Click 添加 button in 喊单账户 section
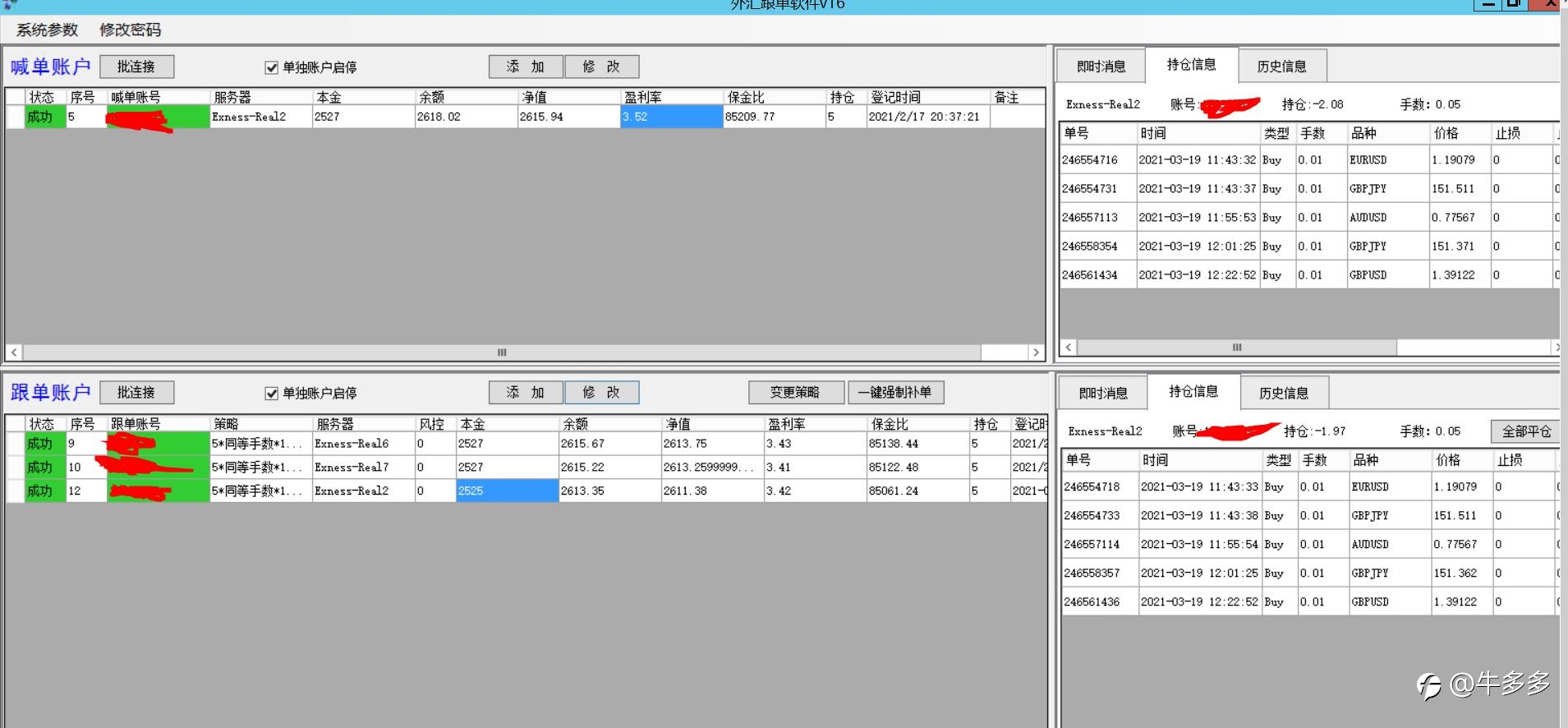 coord(526,67)
